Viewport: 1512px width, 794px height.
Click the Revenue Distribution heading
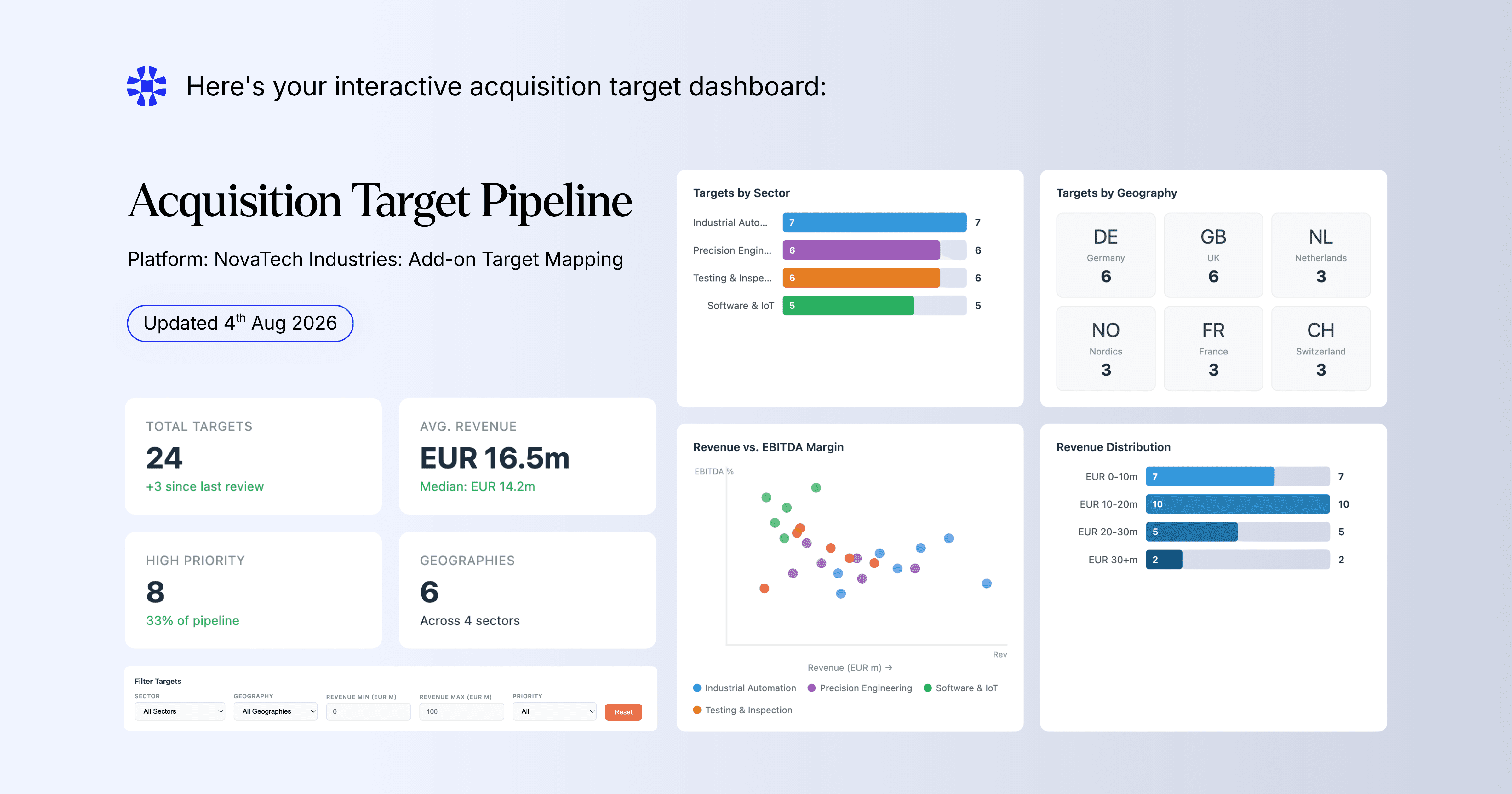coord(1114,447)
